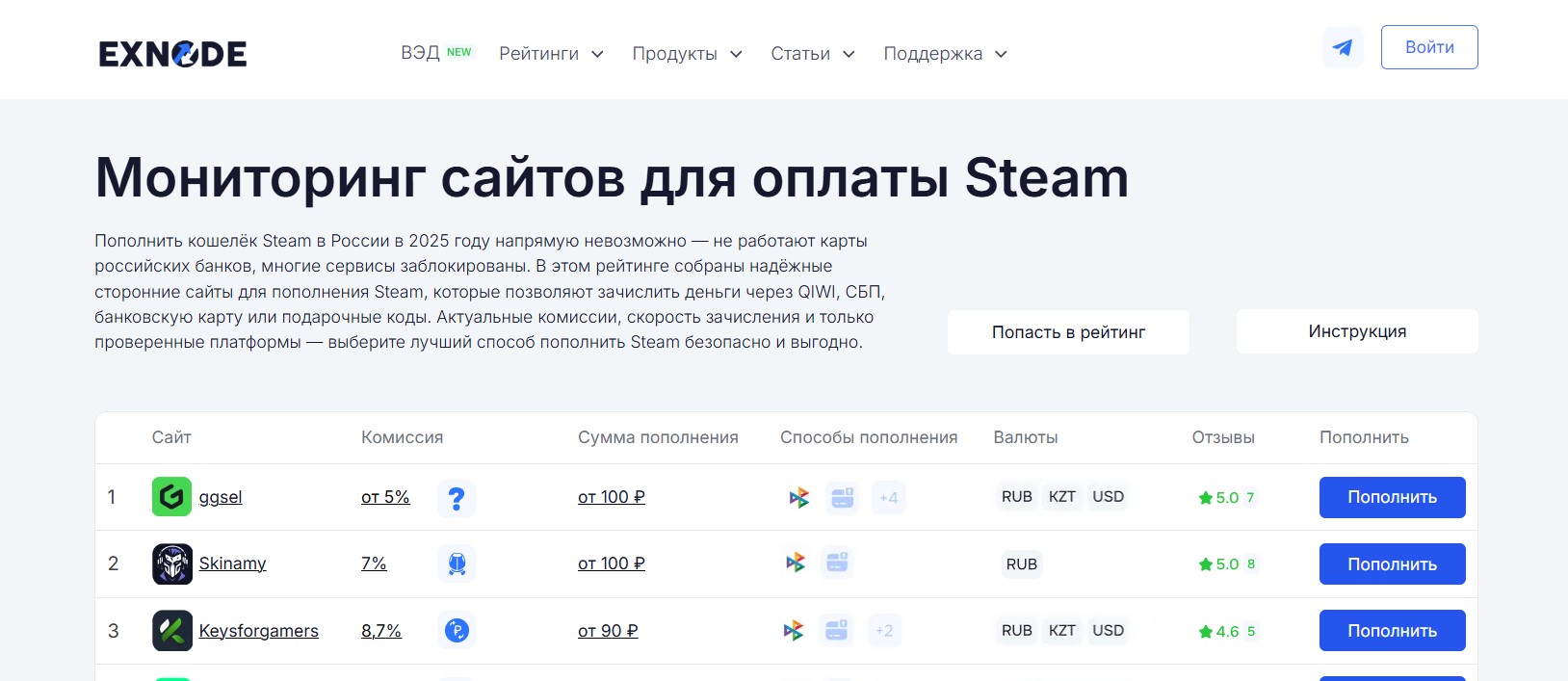Open the Инструкция button
The width and height of the screenshot is (1568, 681).
coord(1357,331)
